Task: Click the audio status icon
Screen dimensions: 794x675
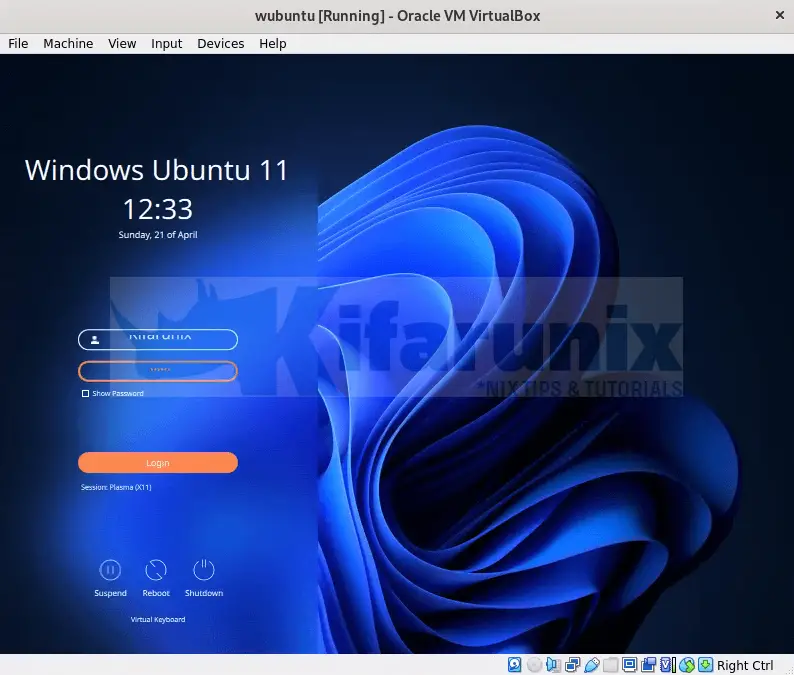Action: pyautogui.click(x=553, y=664)
